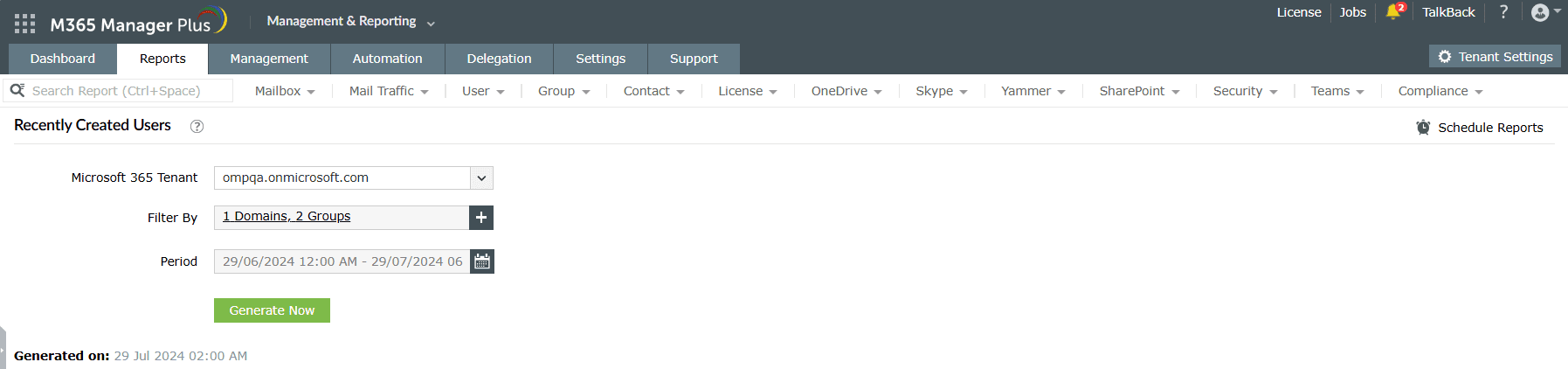Open the Skype reports menu

point(942,91)
